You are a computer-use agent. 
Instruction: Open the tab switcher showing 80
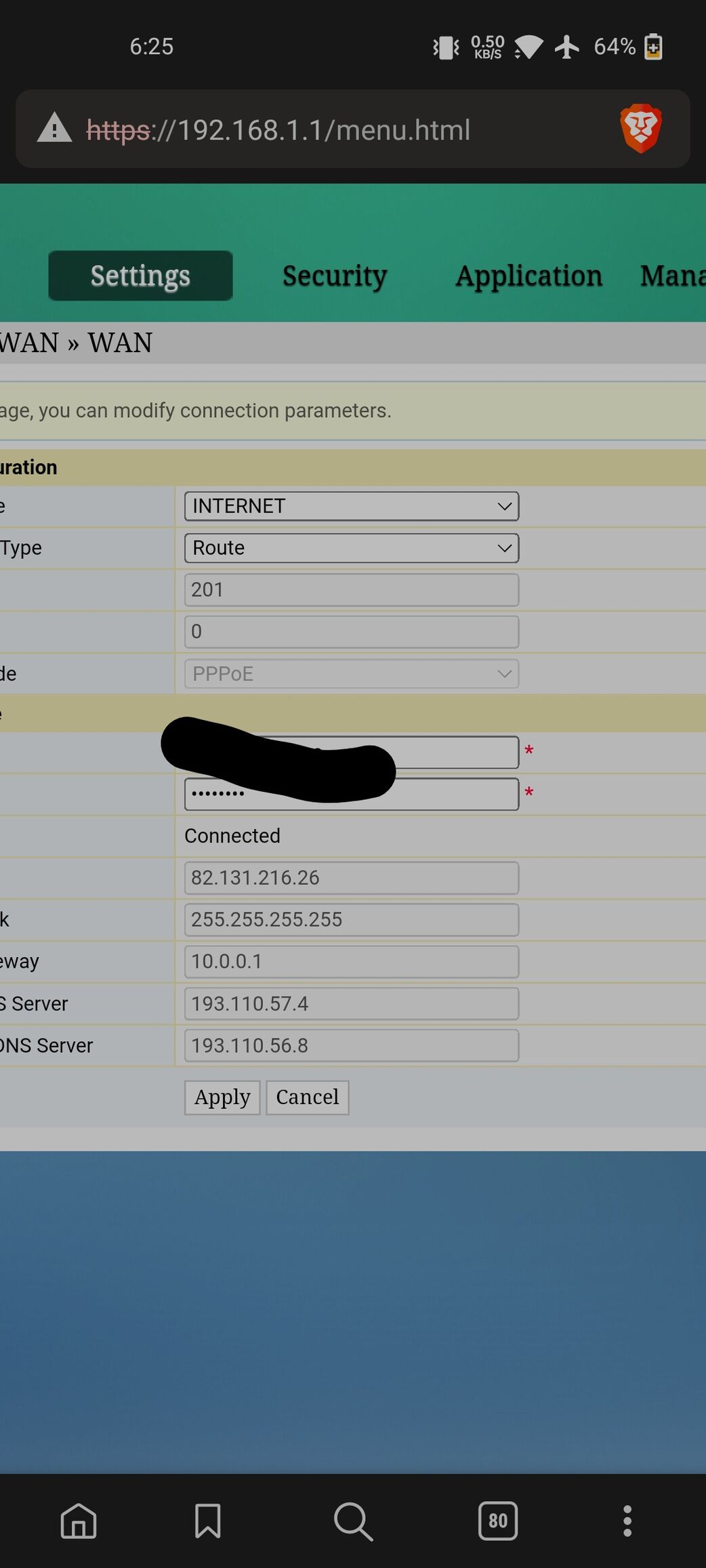pyautogui.click(x=497, y=1521)
